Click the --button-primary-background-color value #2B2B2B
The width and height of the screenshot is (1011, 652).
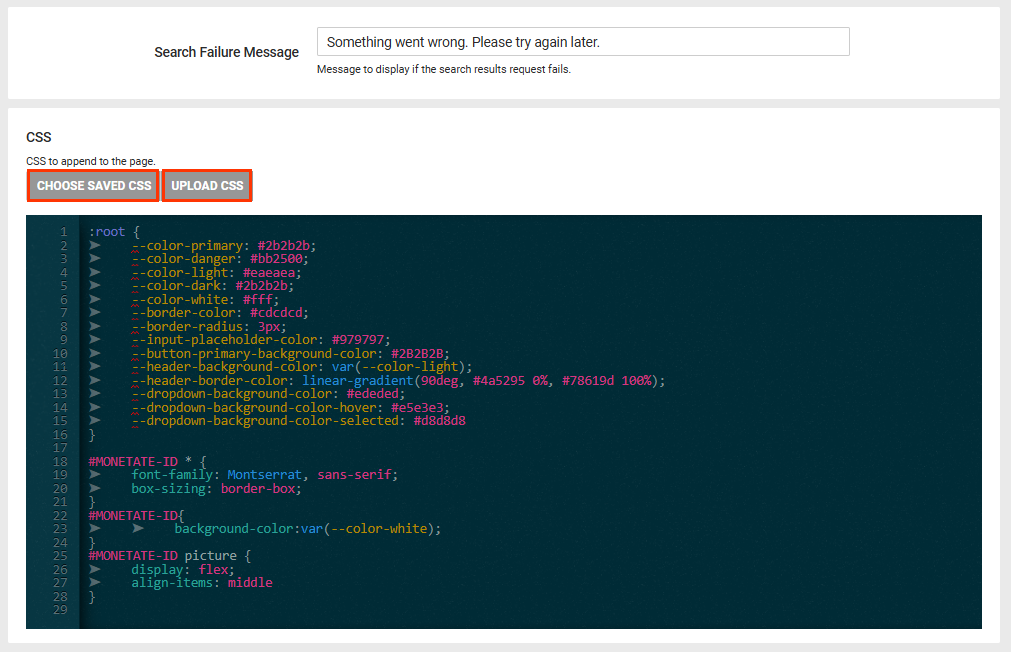pyautogui.click(x=417, y=354)
